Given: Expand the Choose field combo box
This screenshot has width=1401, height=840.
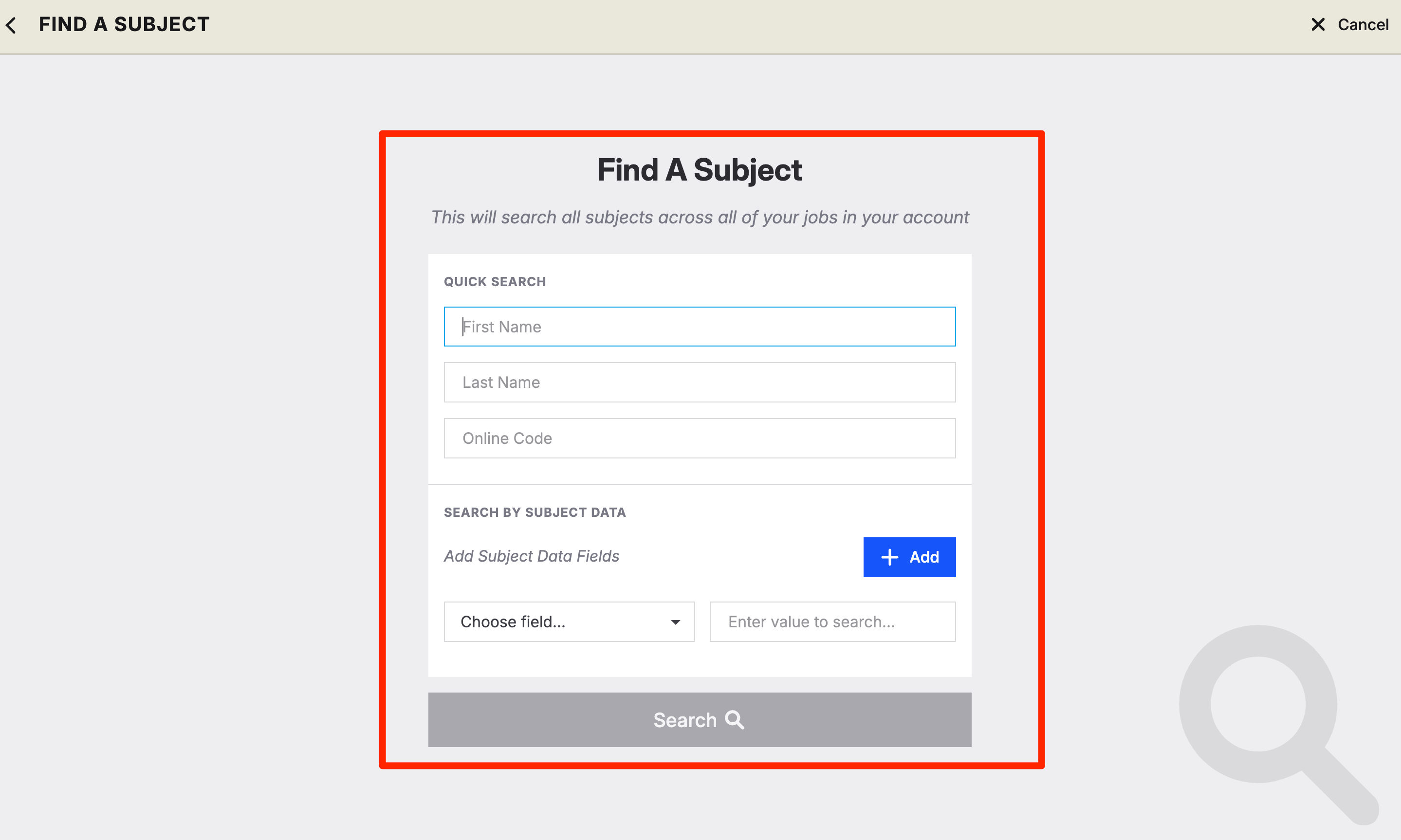Looking at the screenshot, I should (x=569, y=621).
